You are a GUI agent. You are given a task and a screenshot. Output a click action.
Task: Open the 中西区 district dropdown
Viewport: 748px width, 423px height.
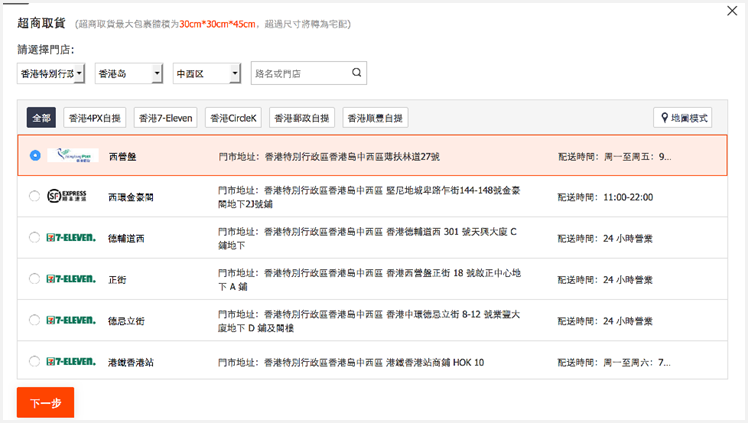207,73
